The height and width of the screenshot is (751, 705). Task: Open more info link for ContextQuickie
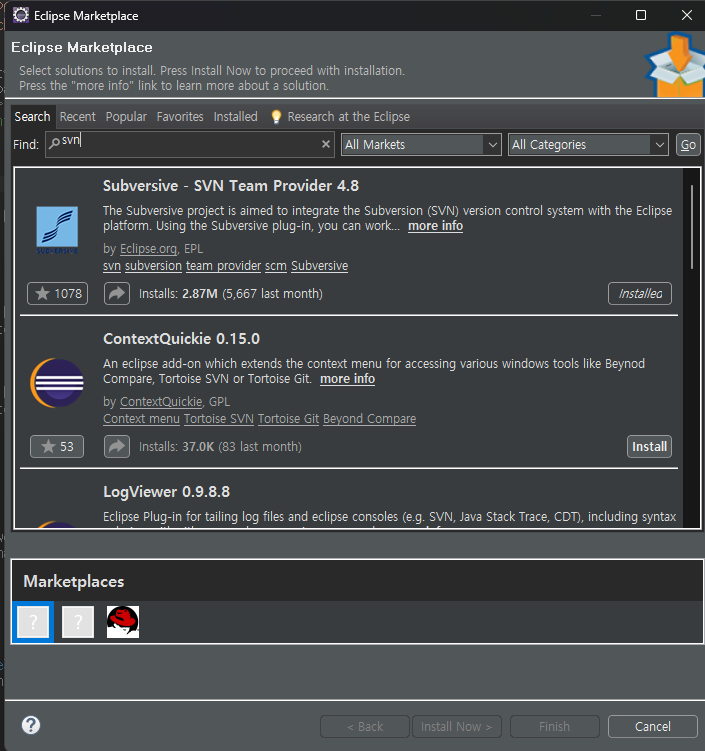pos(347,378)
